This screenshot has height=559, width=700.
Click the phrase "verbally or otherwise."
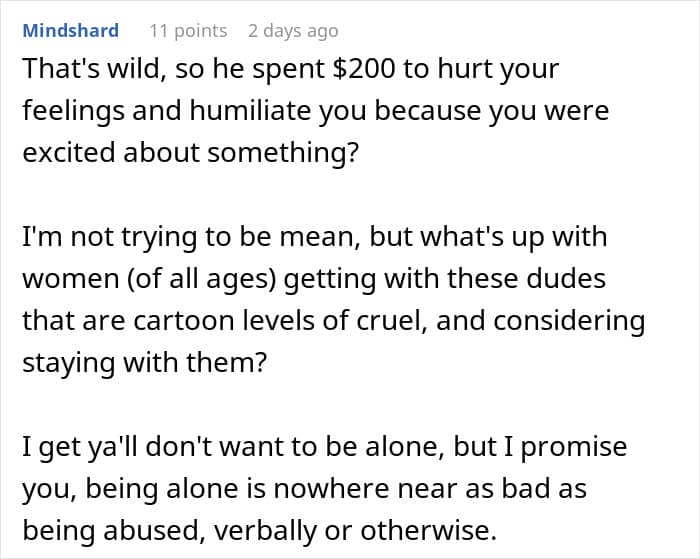tap(355, 531)
